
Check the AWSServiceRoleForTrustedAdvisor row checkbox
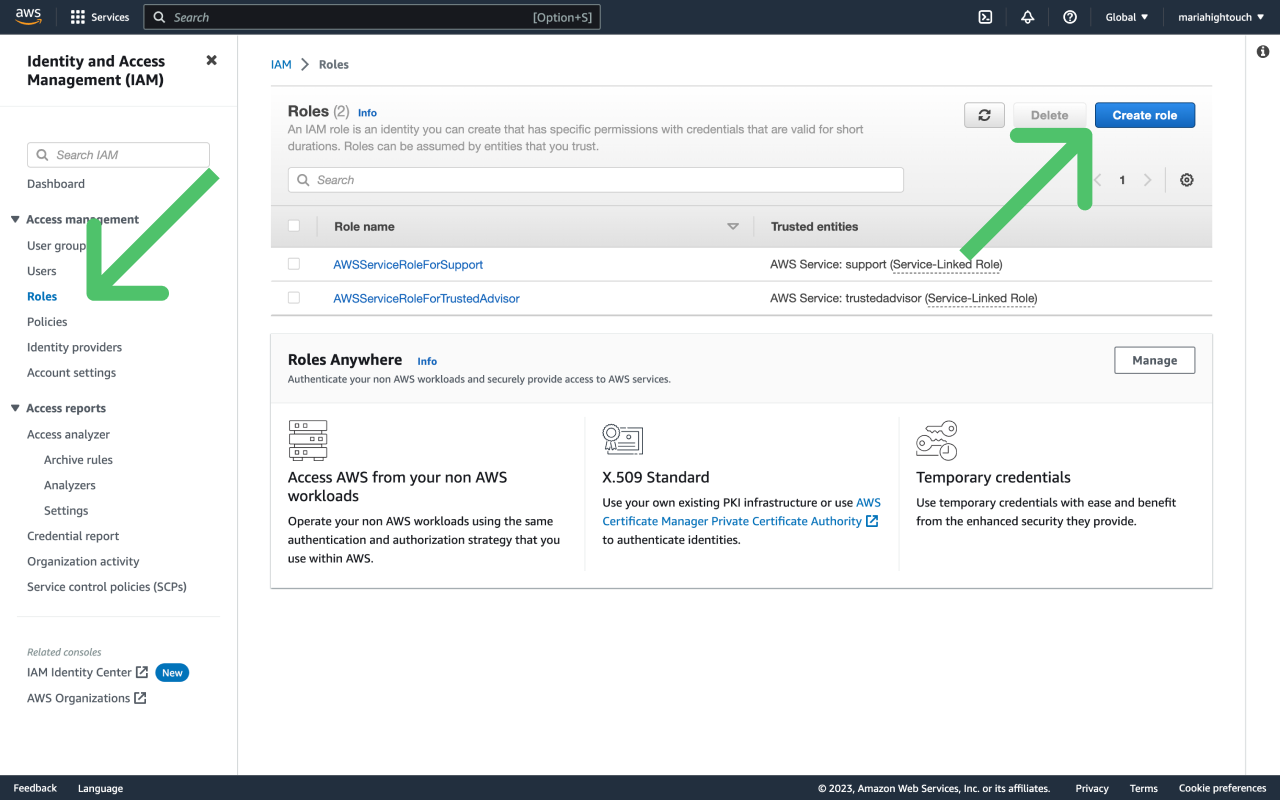(294, 298)
